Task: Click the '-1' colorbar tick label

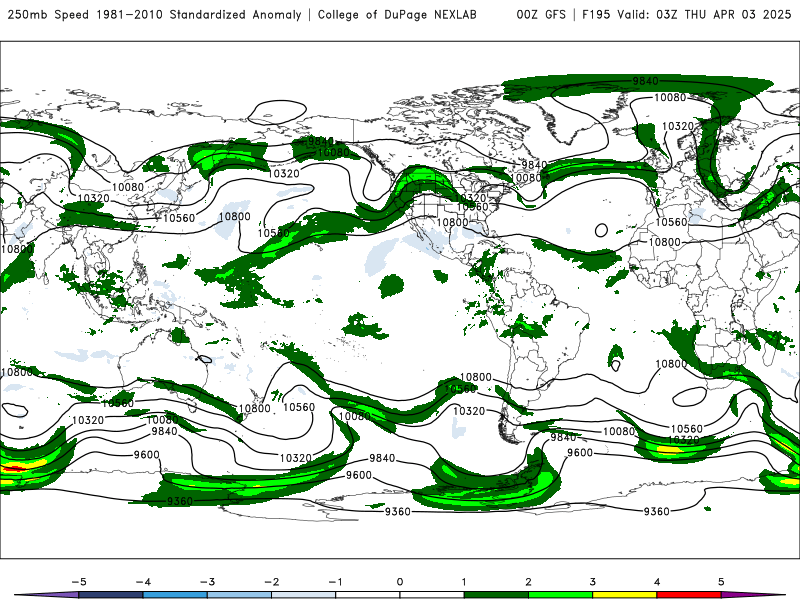Action: coord(335,582)
